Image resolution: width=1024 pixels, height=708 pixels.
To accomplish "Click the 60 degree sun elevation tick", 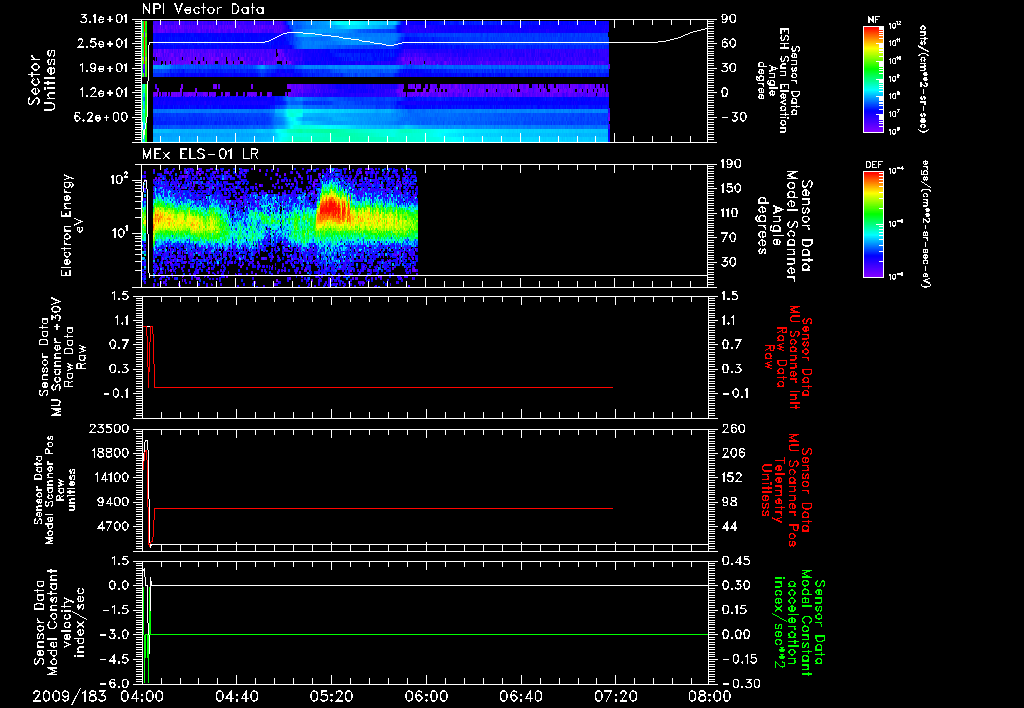I will pos(729,43).
